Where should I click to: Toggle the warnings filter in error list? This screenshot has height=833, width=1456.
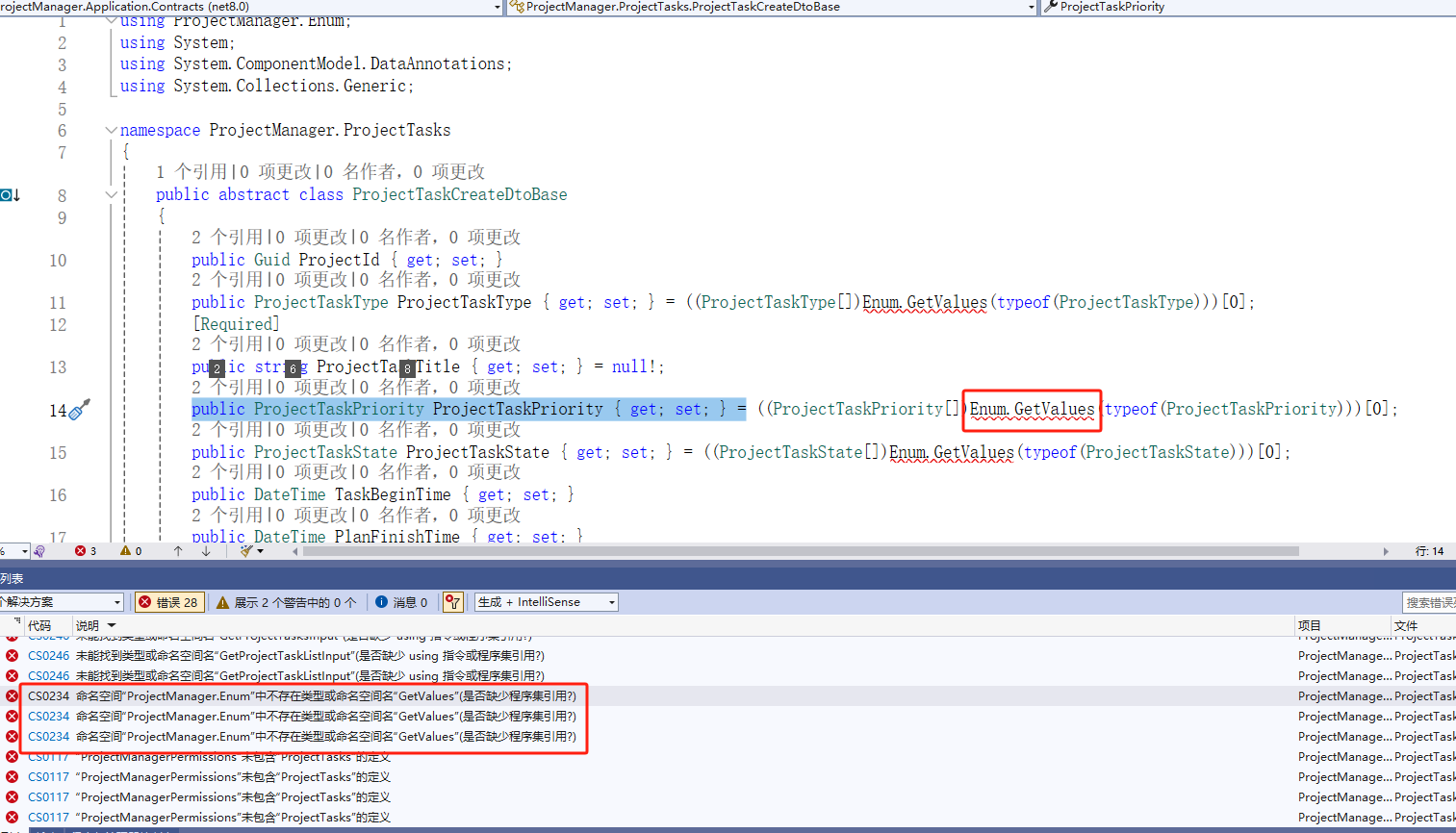click(x=286, y=602)
